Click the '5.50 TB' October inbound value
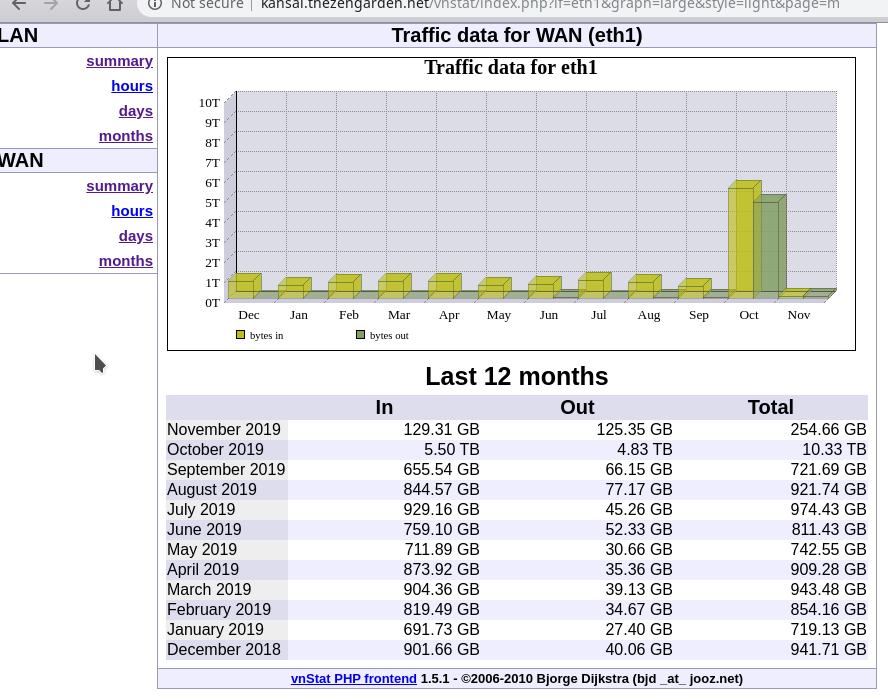 452,449
